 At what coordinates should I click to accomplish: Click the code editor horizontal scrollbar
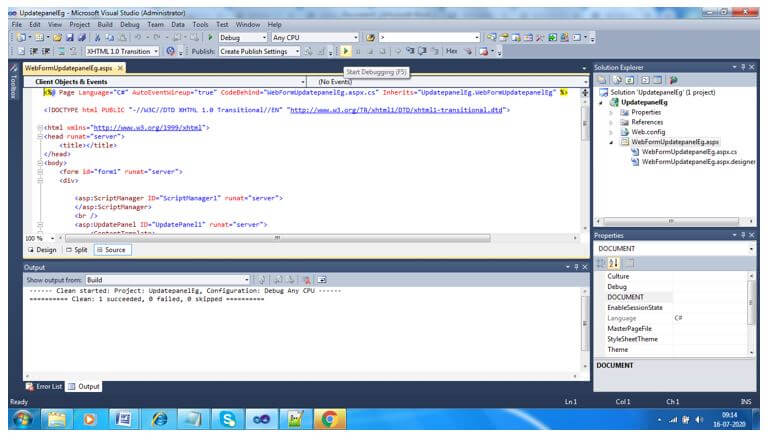277,238
